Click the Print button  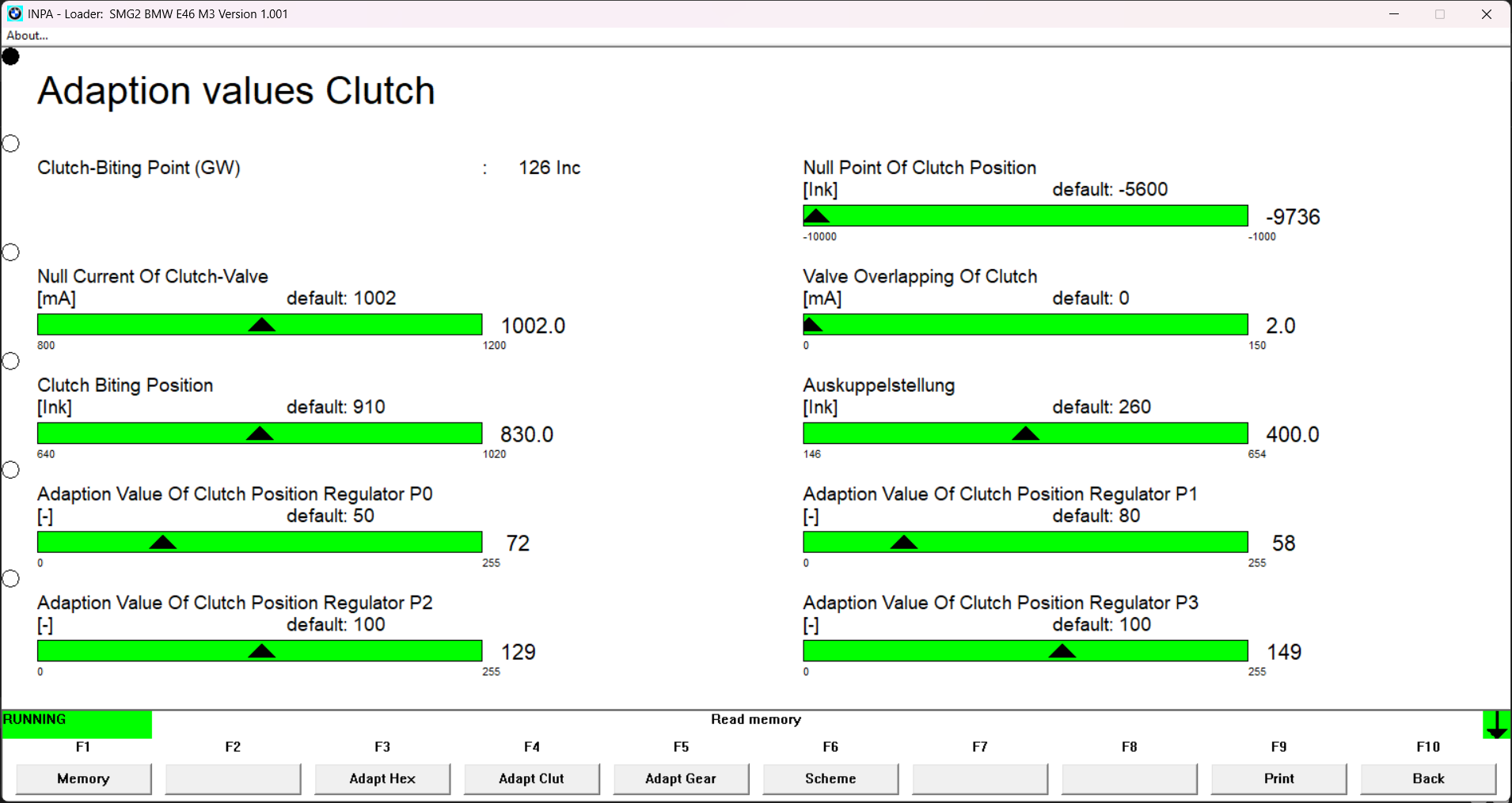pos(1278,778)
